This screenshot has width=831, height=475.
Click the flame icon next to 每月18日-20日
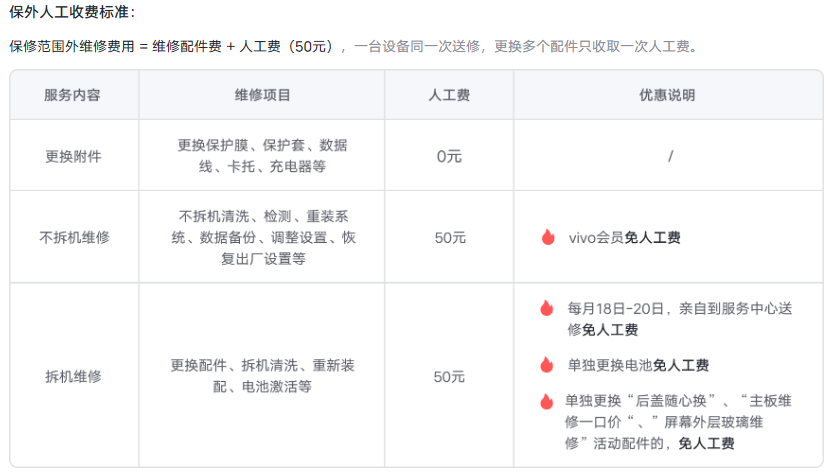[x=546, y=309]
